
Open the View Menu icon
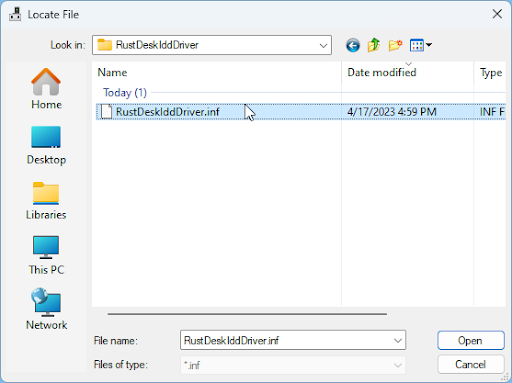click(x=417, y=45)
